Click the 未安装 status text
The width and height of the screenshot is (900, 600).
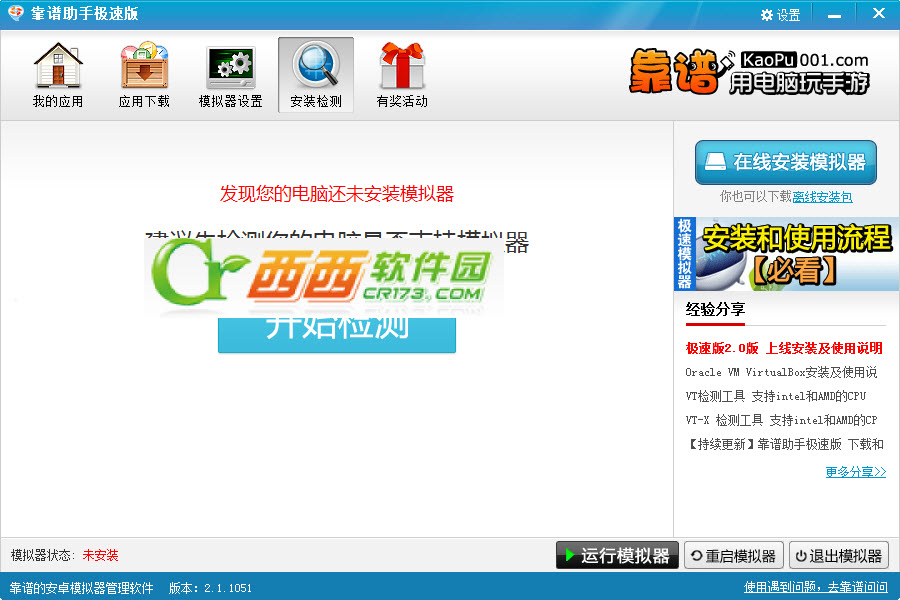(x=100, y=555)
